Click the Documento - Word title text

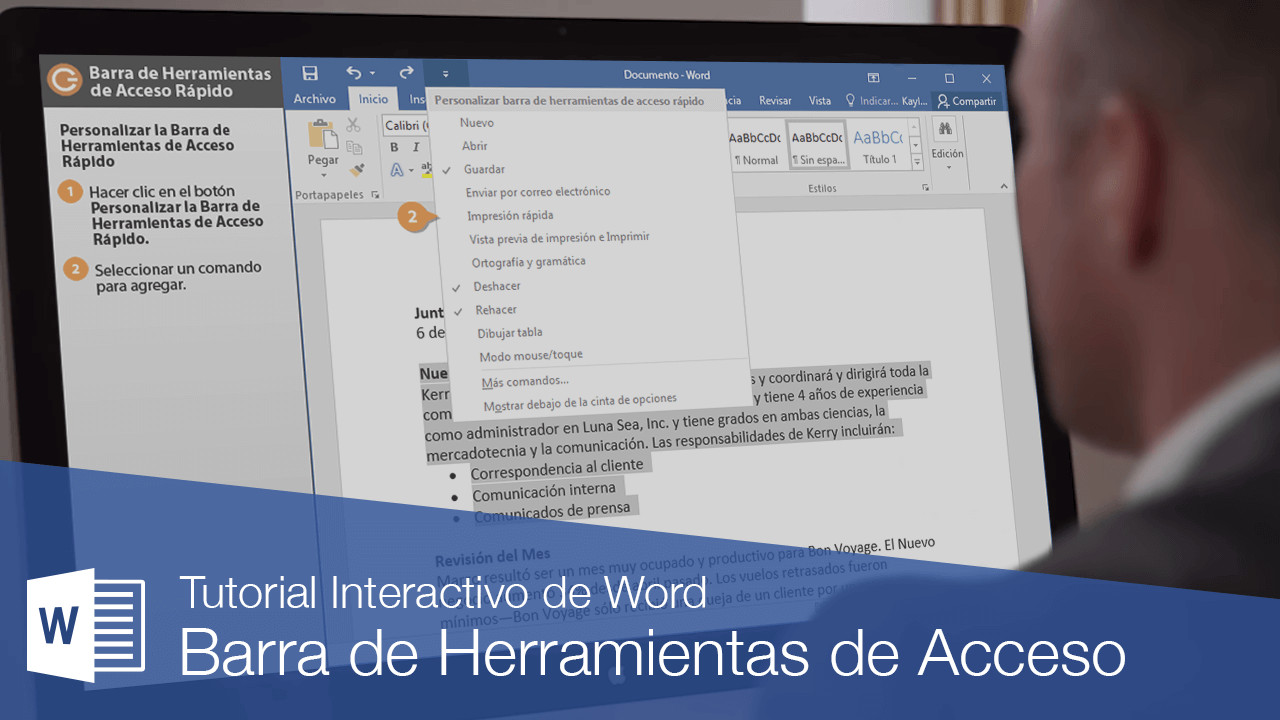pos(667,75)
